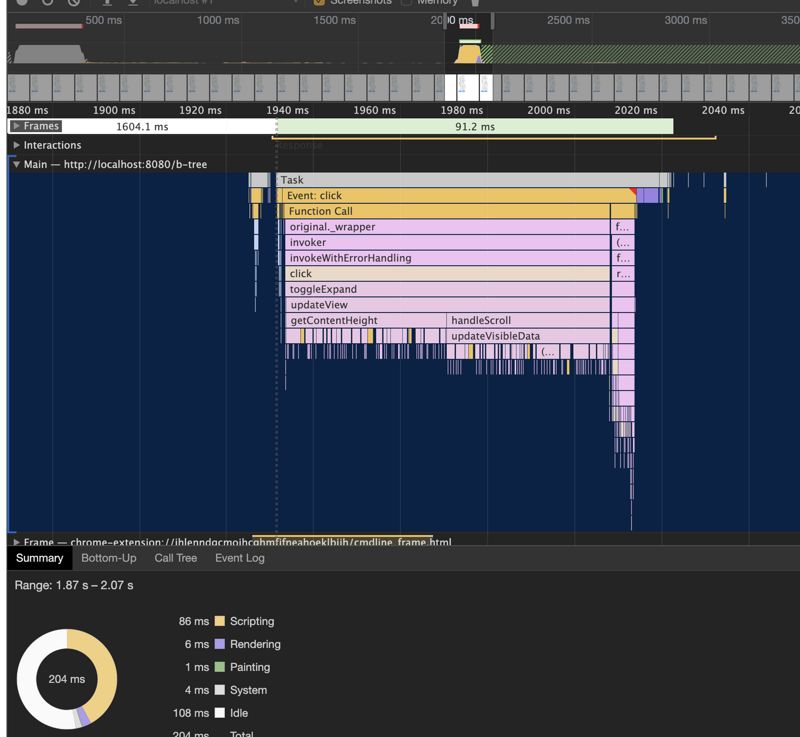This screenshot has width=800, height=737.
Task: Click the clear recording icon
Action: click(74, 2)
